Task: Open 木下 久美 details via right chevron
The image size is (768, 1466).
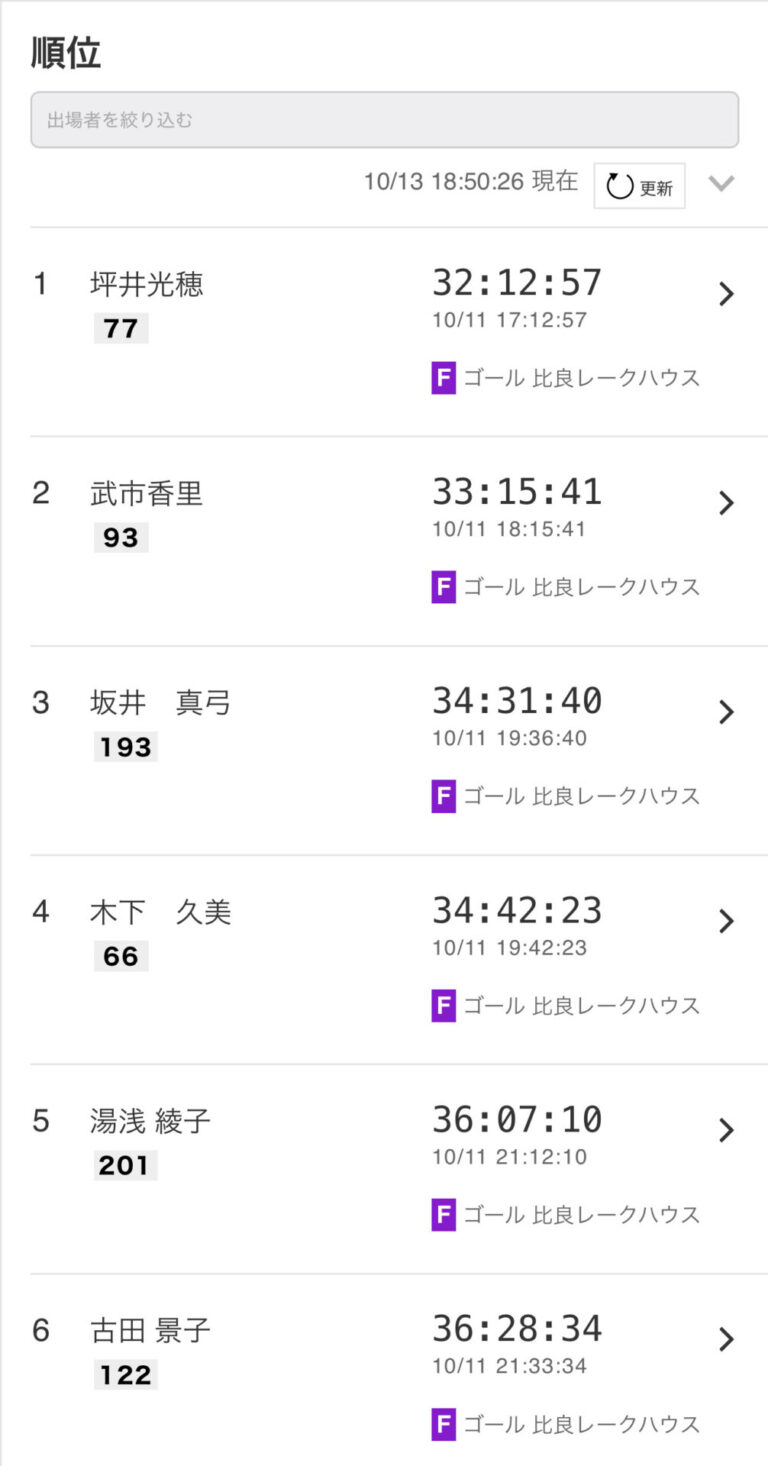Action: click(727, 921)
